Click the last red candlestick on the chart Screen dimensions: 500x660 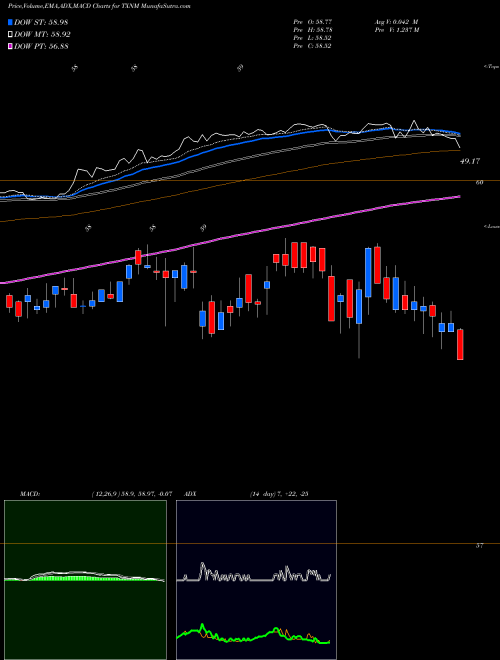click(x=460, y=344)
